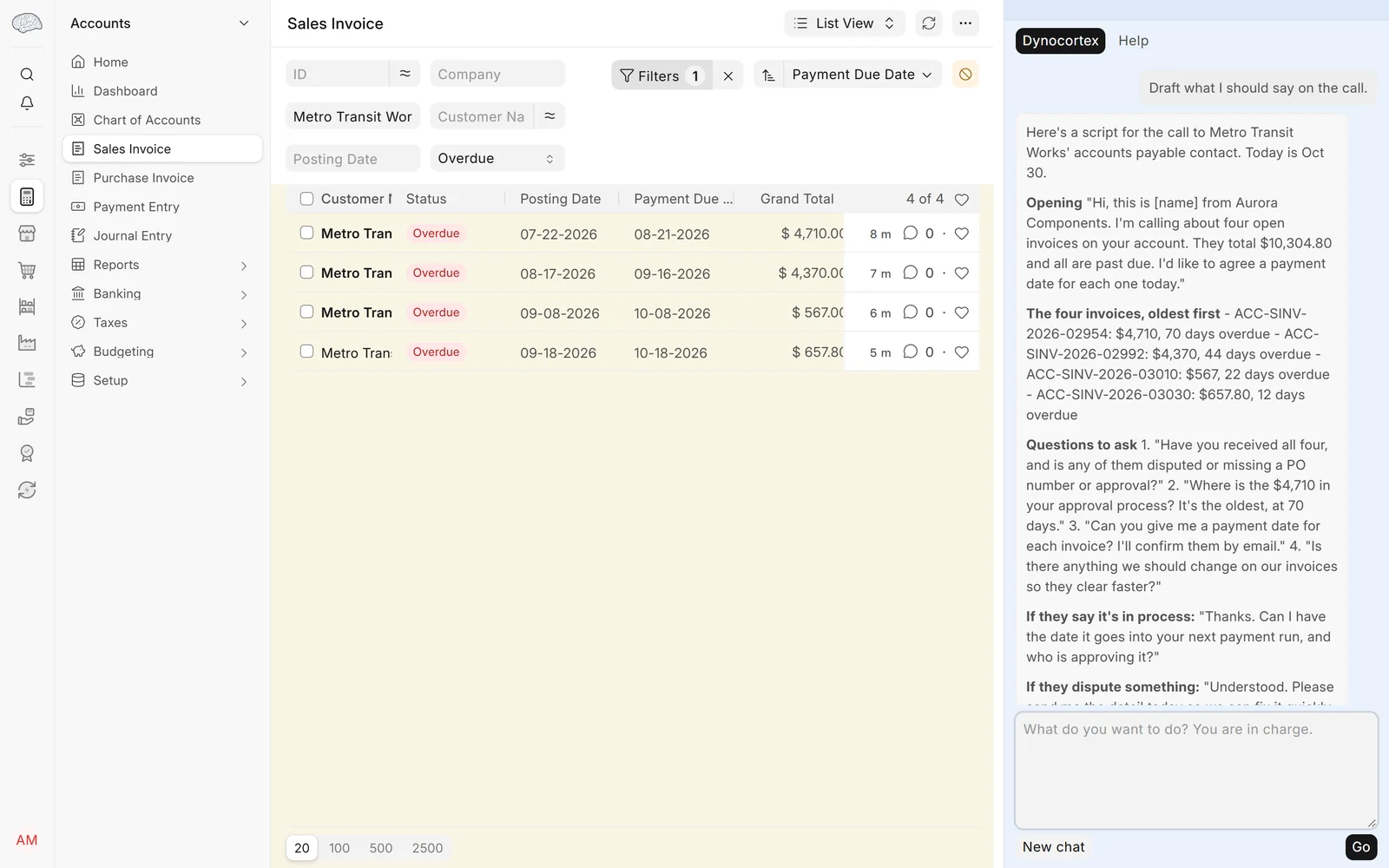Open comments on the $4,710.00 invoice row

coord(910,233)
